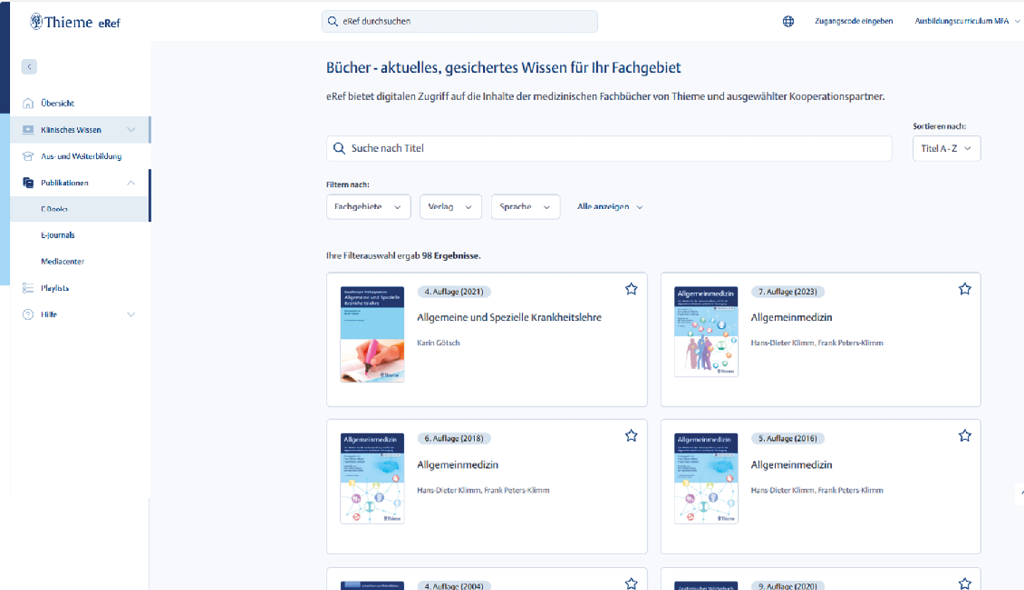
Task: Click the Playlists icon in sidebar
Action: point(28,288)
